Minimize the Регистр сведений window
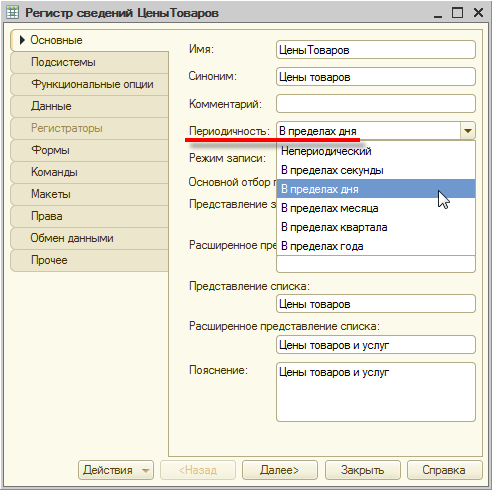This screenshot has width=492, height=490. pyautogui.click(x=438, y=13)
